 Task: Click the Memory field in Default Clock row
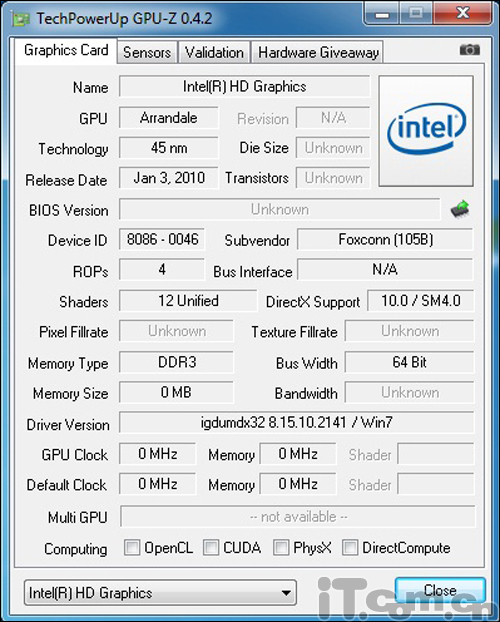click(x=298, y=484)
